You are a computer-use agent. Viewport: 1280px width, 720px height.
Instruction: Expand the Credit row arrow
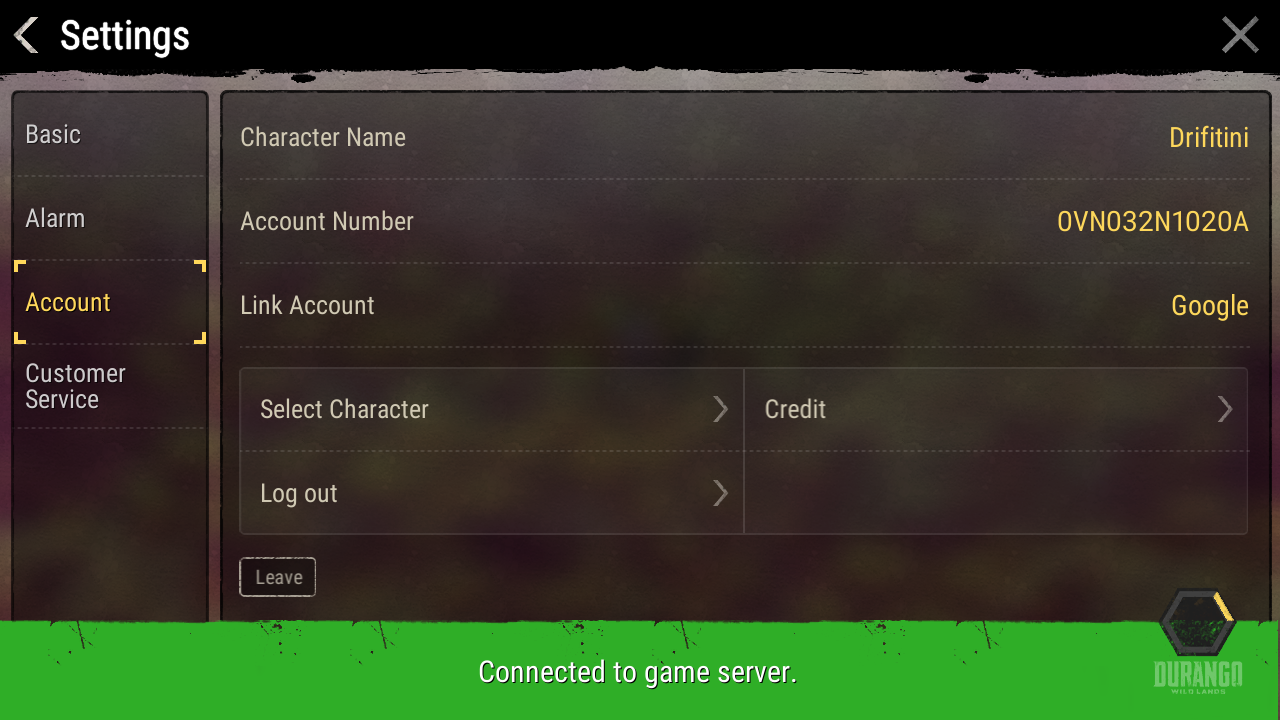click(1225, 409)
